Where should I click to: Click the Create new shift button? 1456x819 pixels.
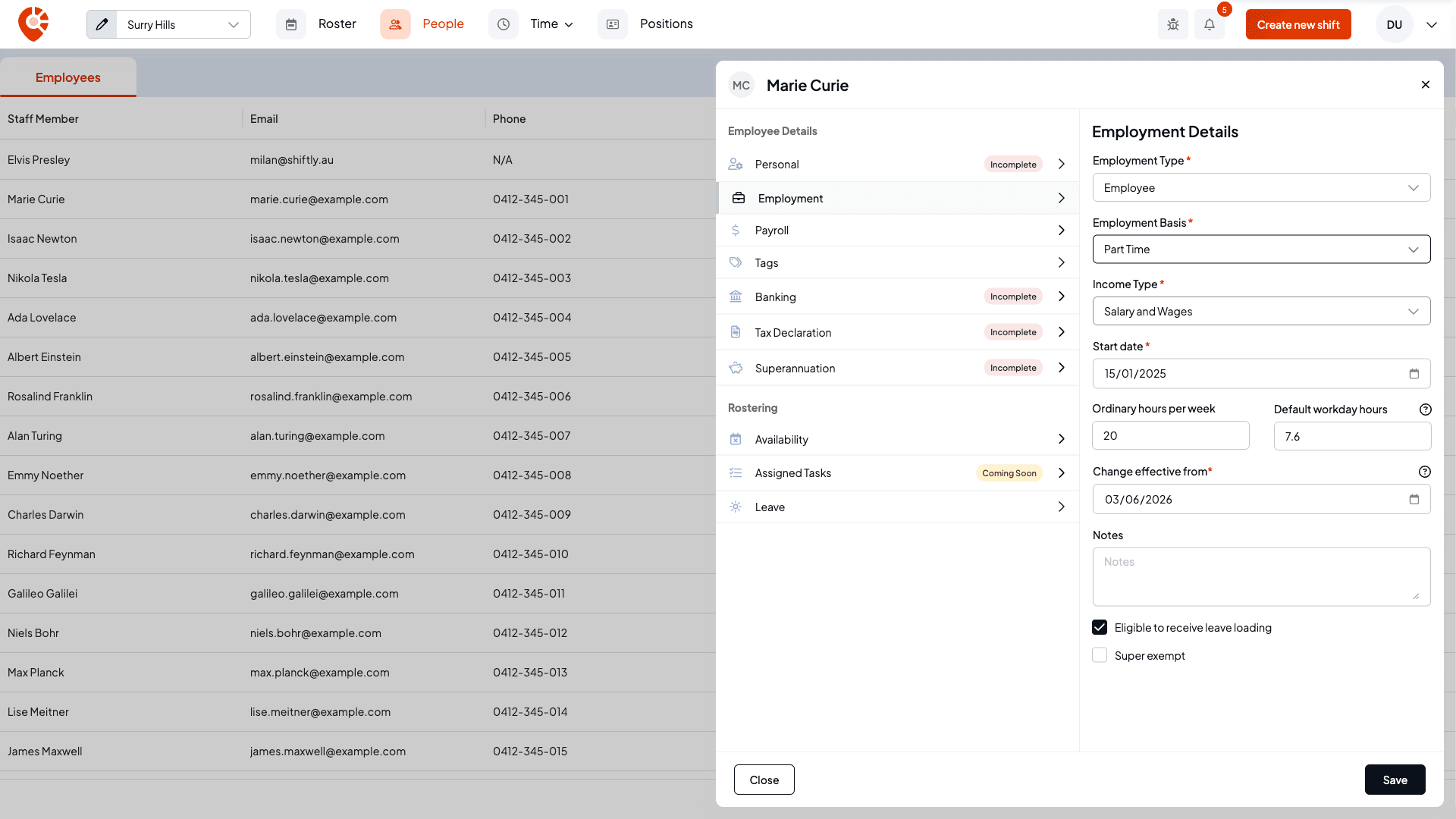pos(1298,24)
